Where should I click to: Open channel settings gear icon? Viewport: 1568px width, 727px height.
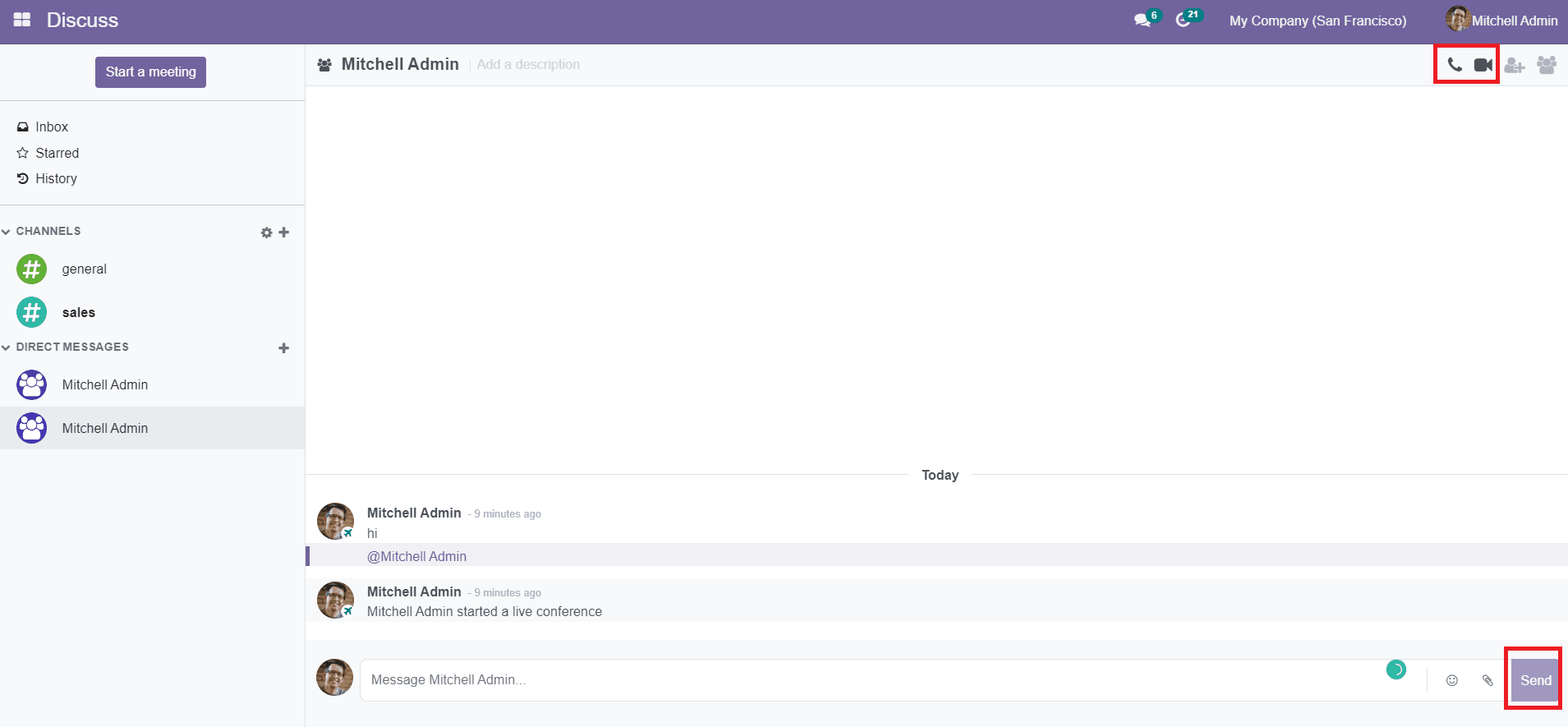(266, 232)
